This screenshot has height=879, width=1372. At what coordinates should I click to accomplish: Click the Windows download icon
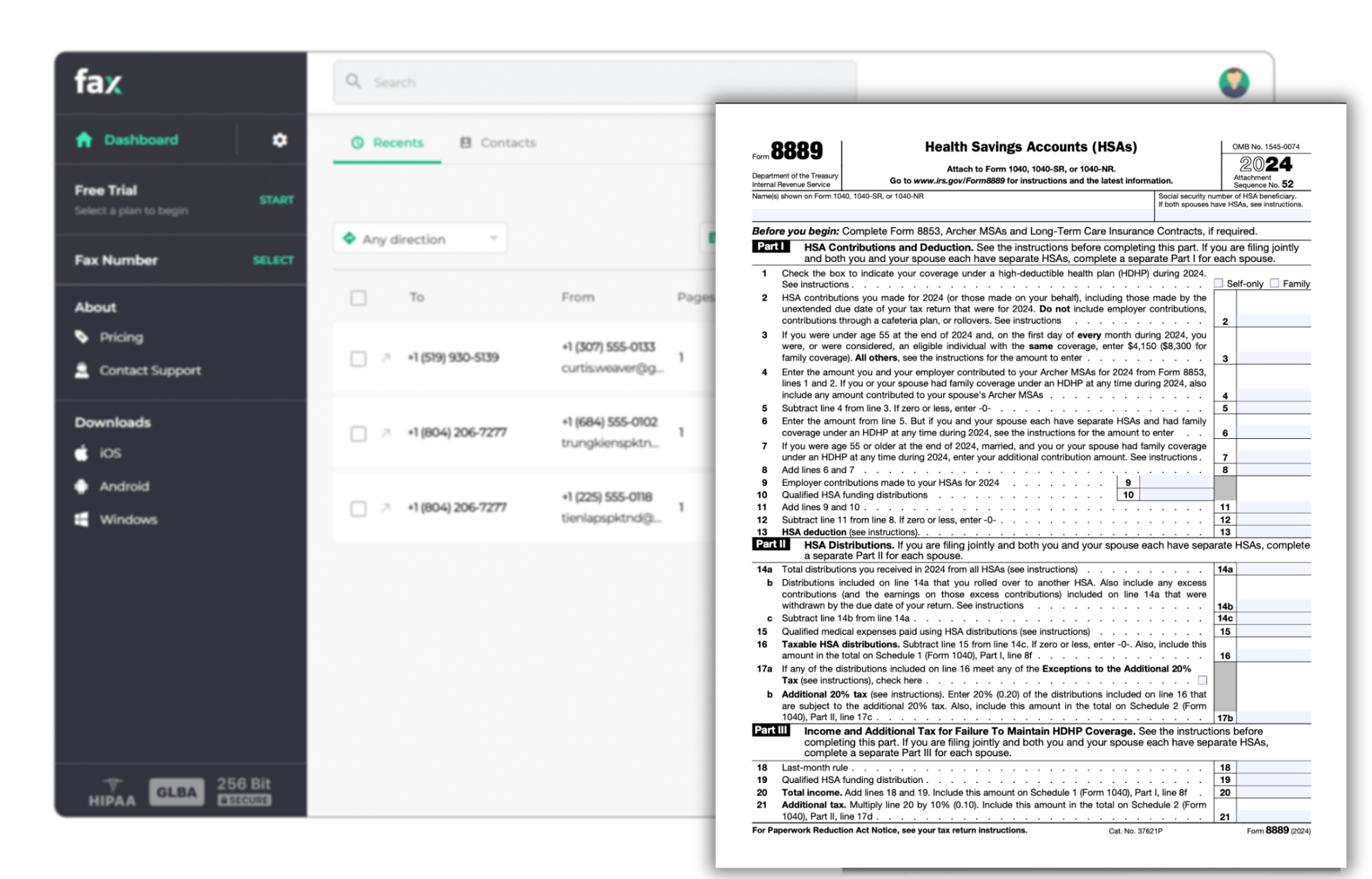82,519
